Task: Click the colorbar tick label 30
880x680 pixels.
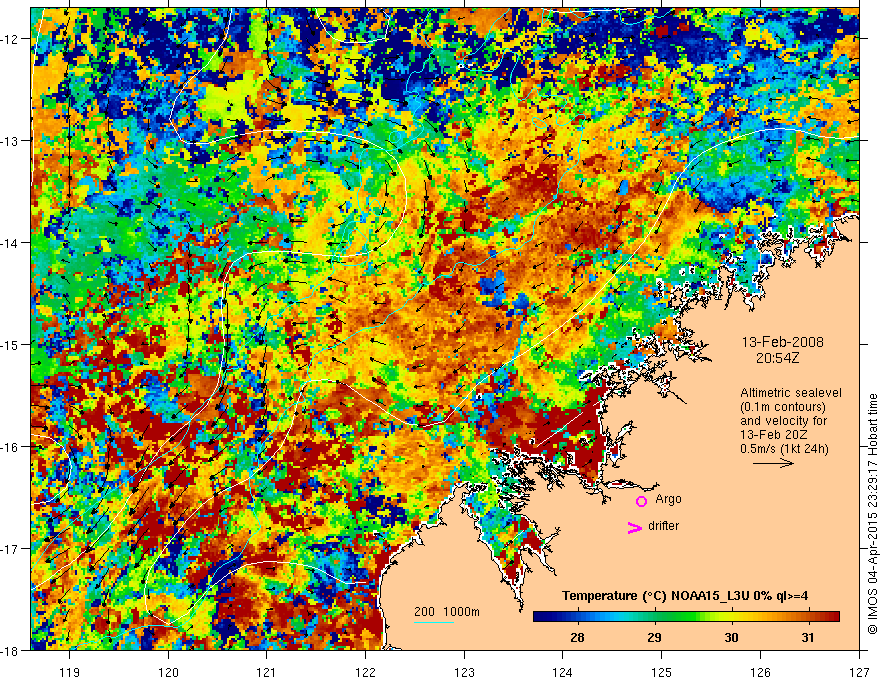Action: [x=731, y=637]
